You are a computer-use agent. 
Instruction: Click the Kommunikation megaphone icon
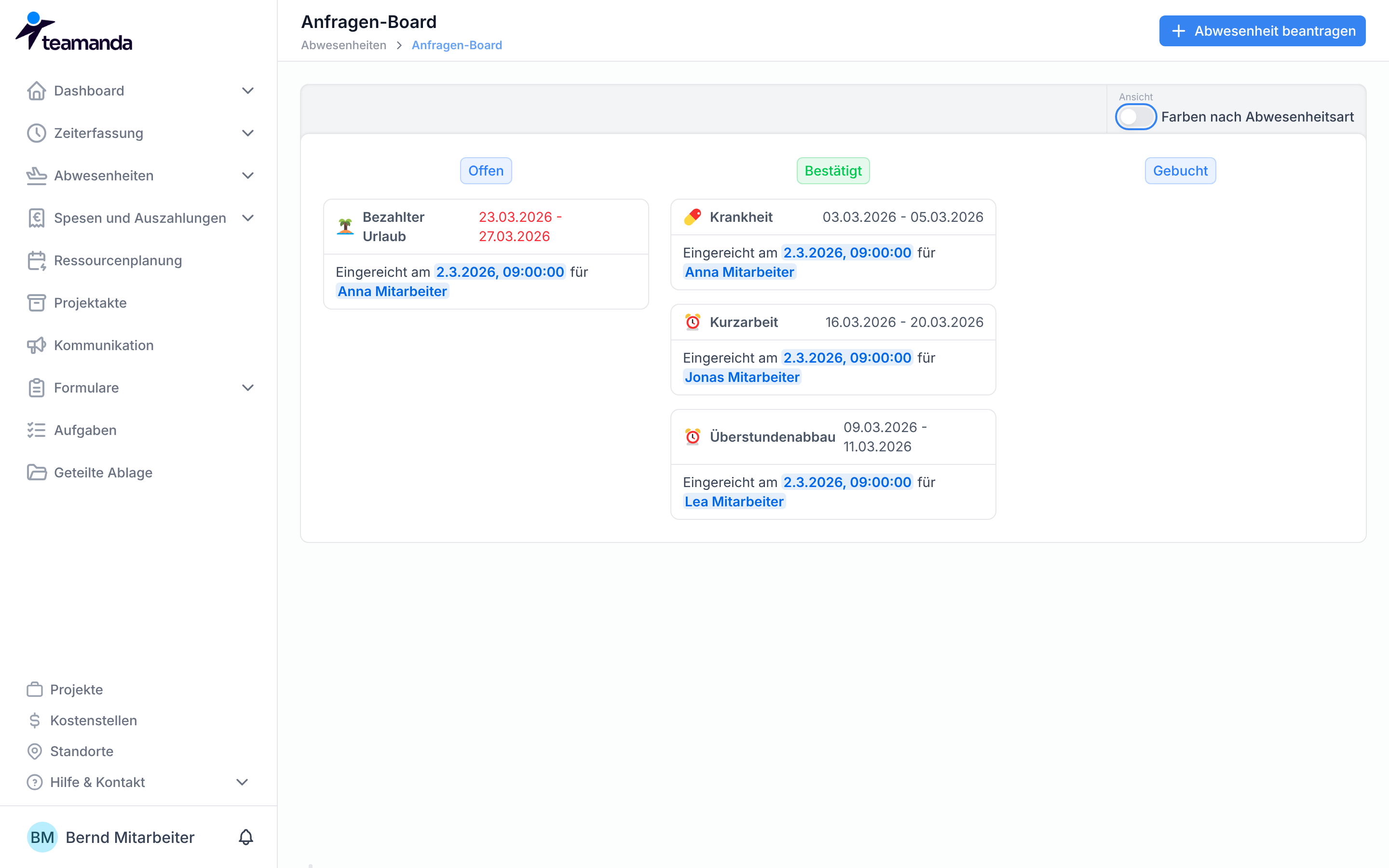pos(36,346)
